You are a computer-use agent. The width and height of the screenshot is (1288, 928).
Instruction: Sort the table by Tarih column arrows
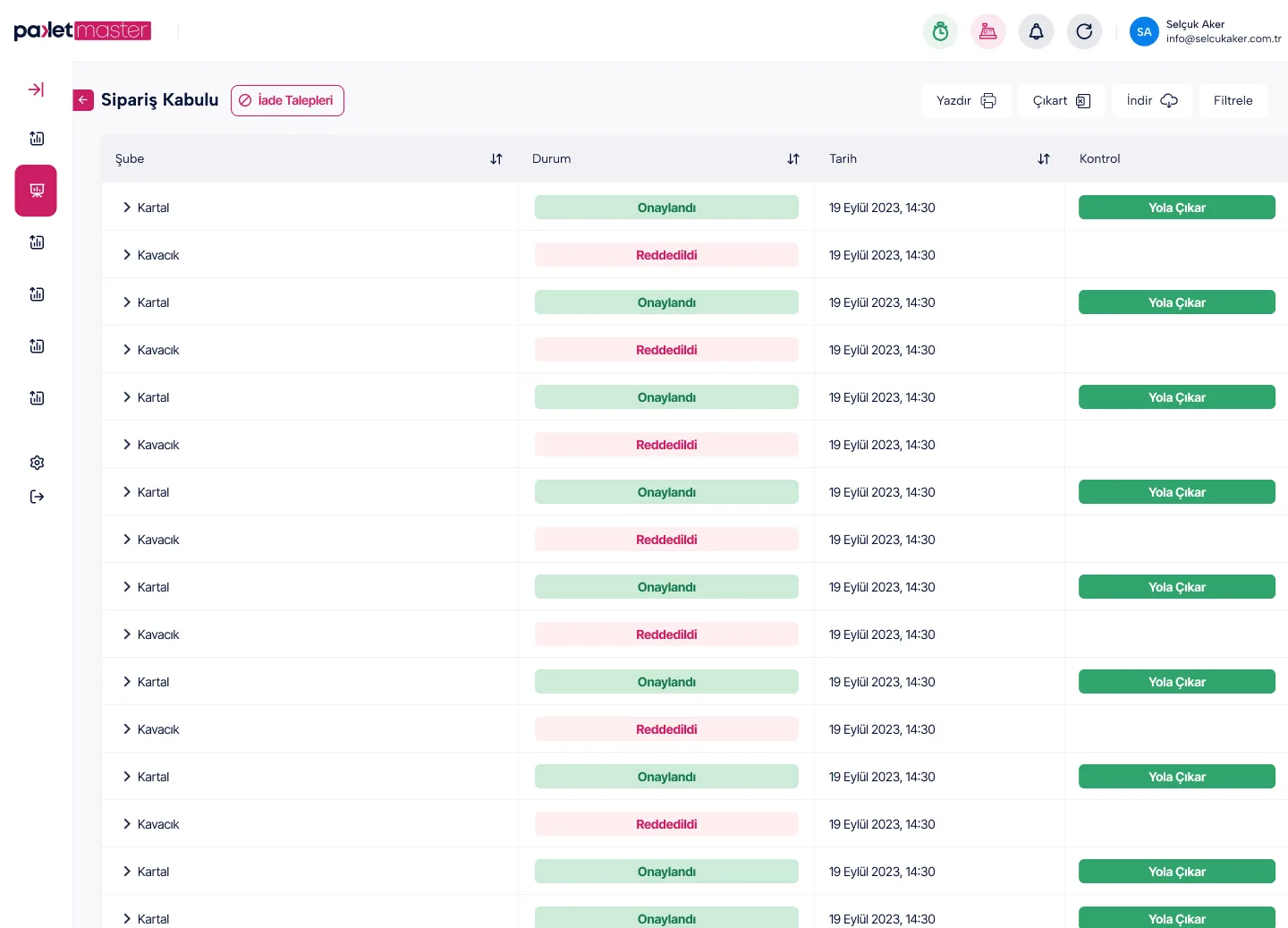pyautogui.click(x=1044, y=159)
